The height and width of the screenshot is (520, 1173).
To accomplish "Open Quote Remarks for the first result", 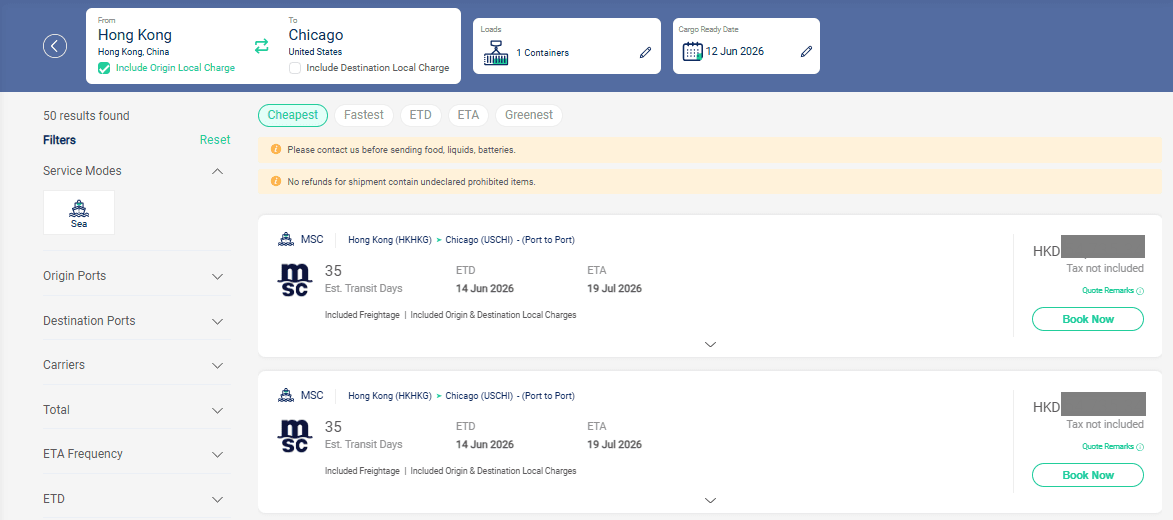I will (x=1112, y=290).
